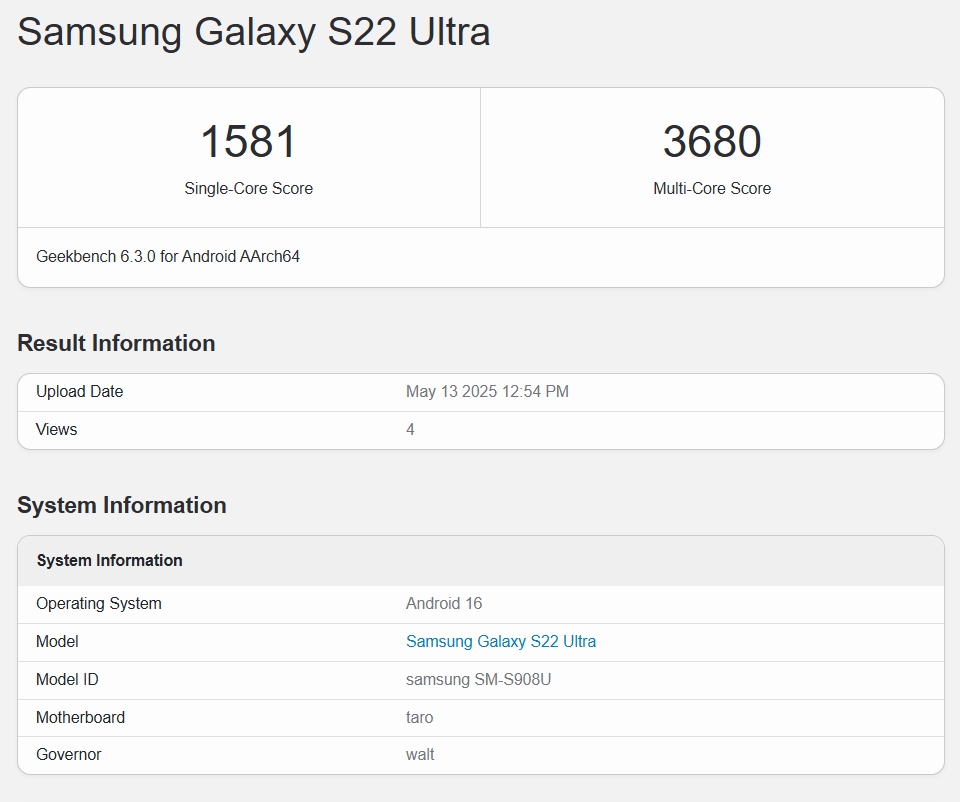Select the Multi-Core Score of 3680
960x802 pixels.
click(x=712, y=142)
